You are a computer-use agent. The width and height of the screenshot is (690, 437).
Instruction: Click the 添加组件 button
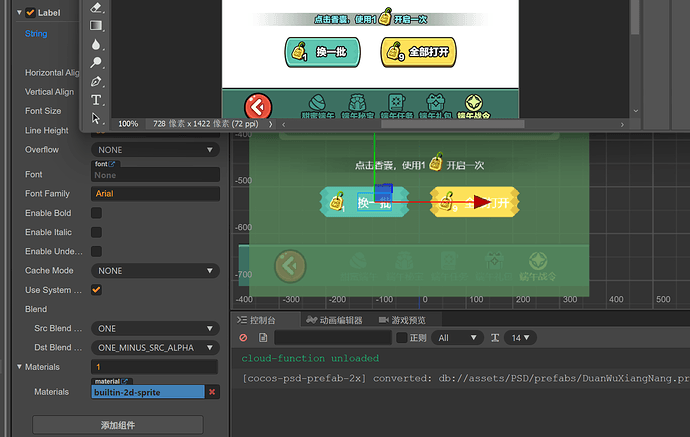pos(118,425)
